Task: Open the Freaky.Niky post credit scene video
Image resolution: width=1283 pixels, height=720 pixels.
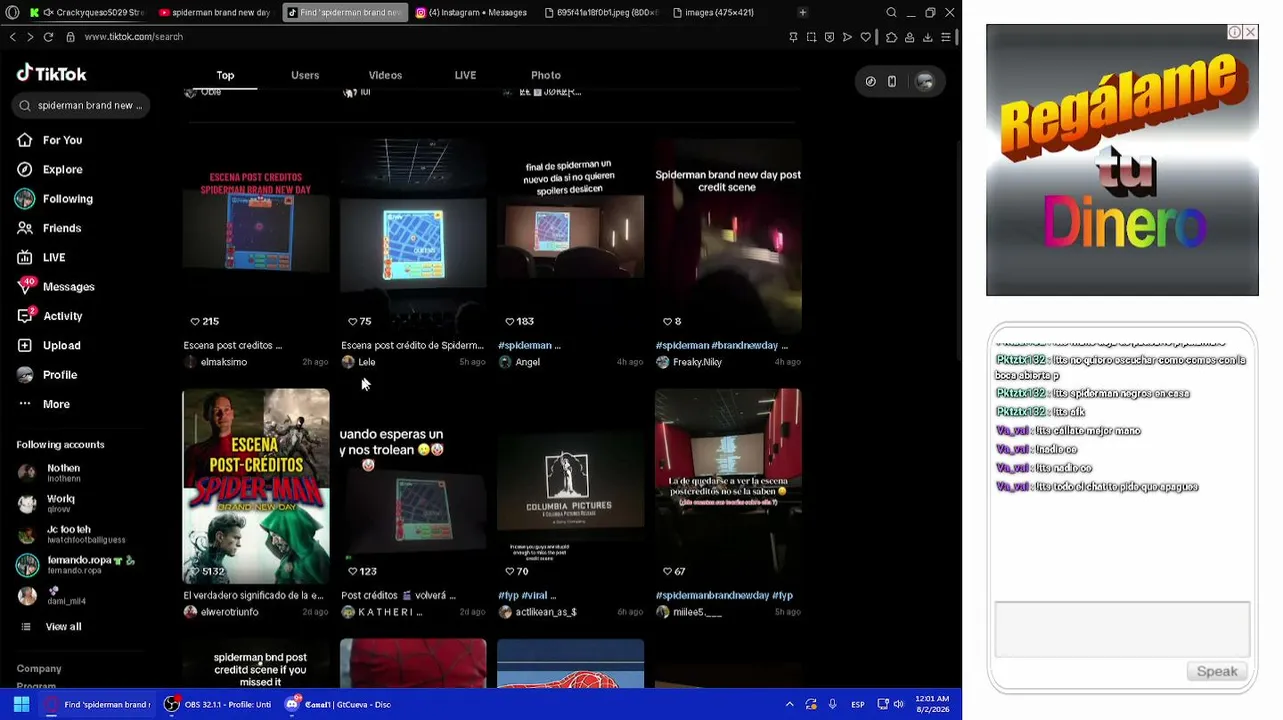Action: (x=728, y=236)
